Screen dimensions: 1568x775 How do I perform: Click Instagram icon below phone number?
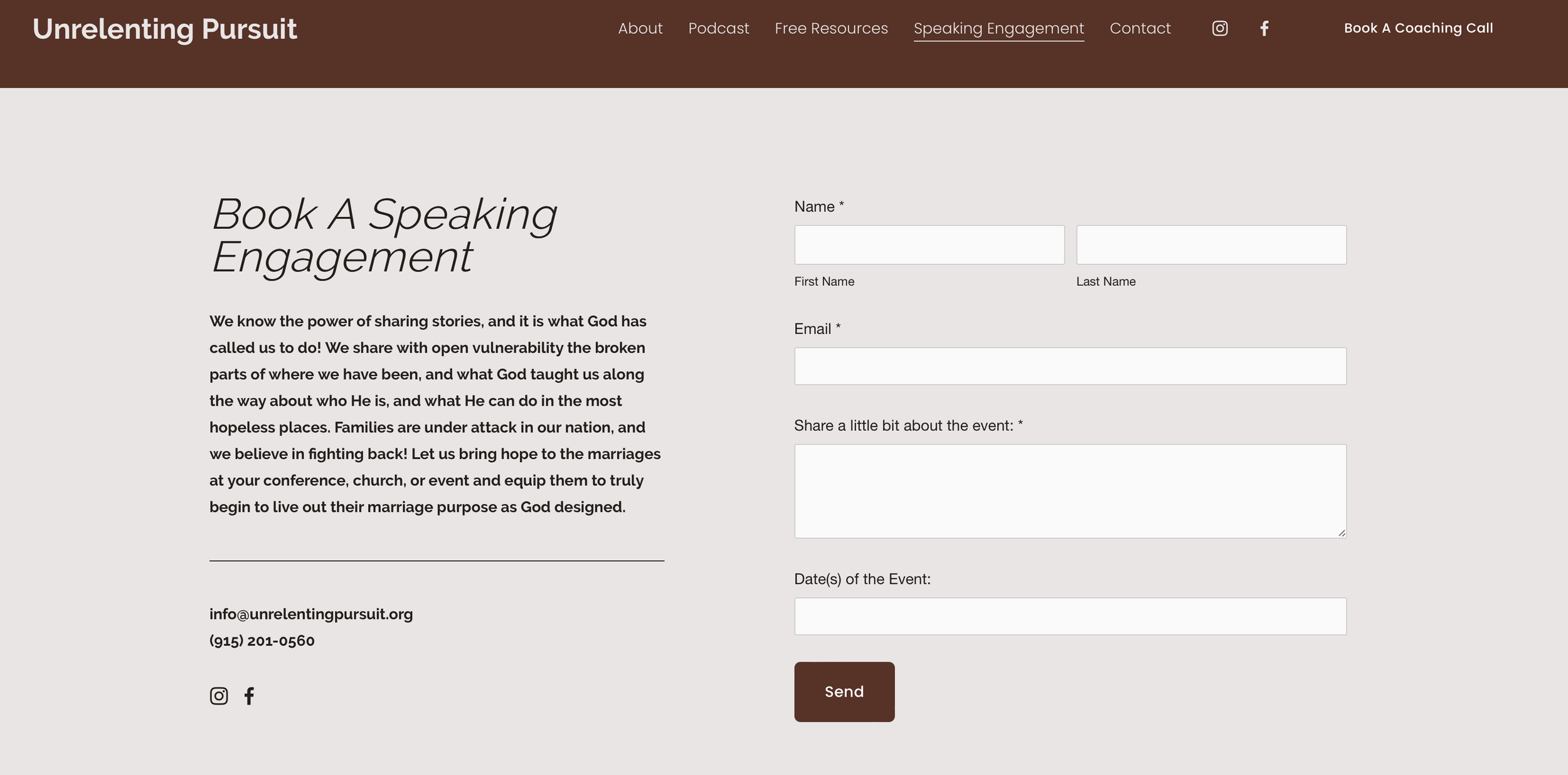(x=219, y=696)
